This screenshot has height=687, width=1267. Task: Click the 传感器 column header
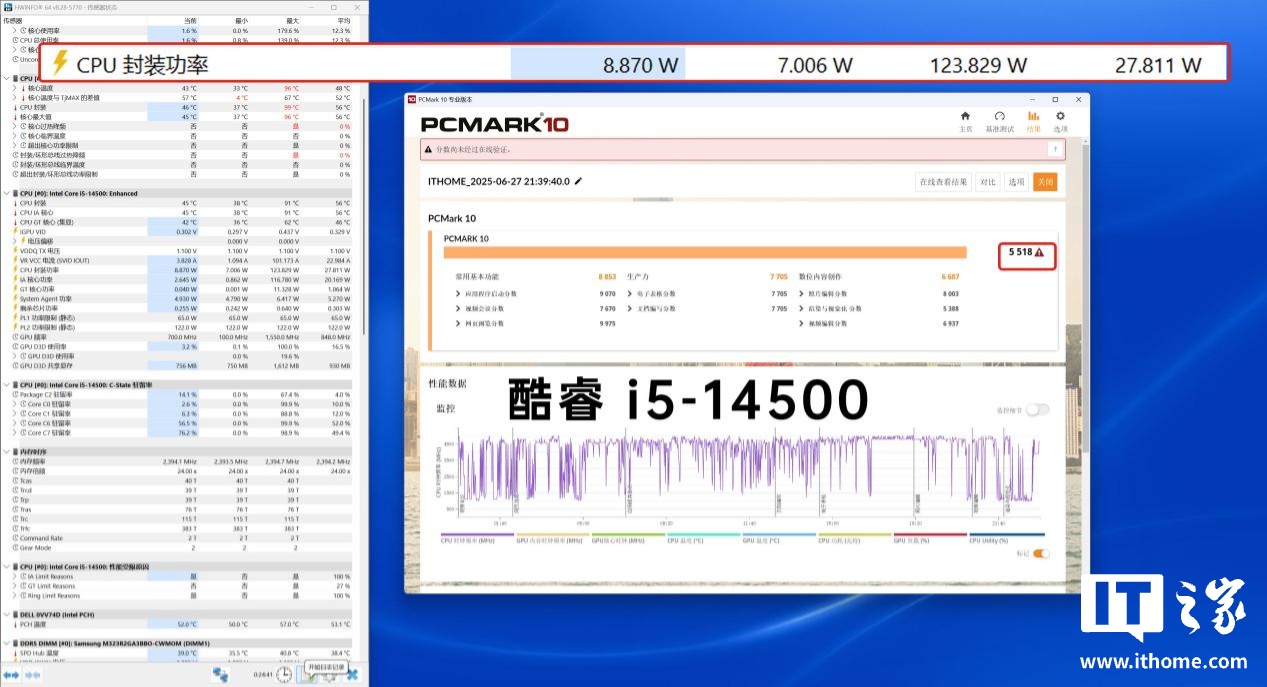13,21
